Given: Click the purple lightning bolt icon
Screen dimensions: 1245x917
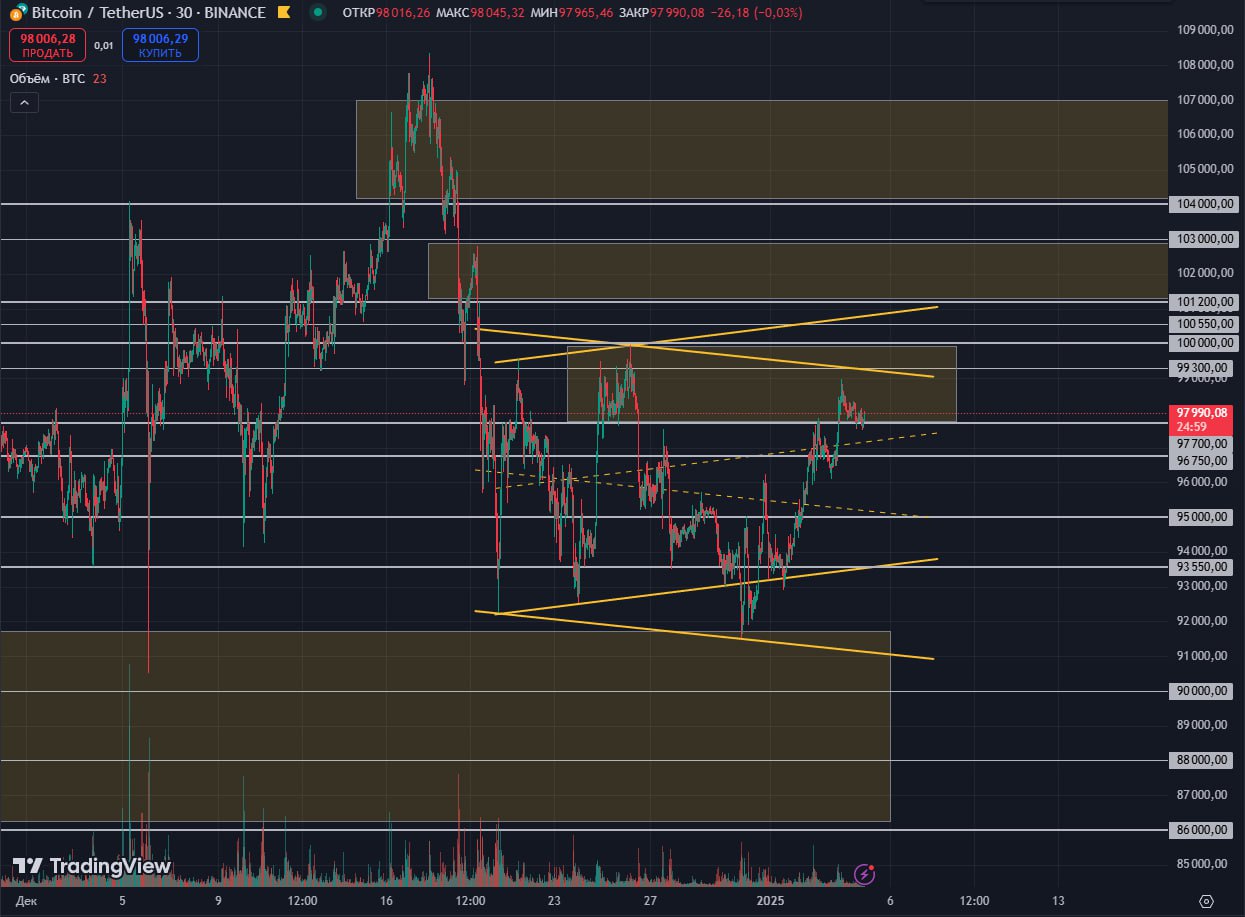Looking at the screenshot, I should [866, 875].
